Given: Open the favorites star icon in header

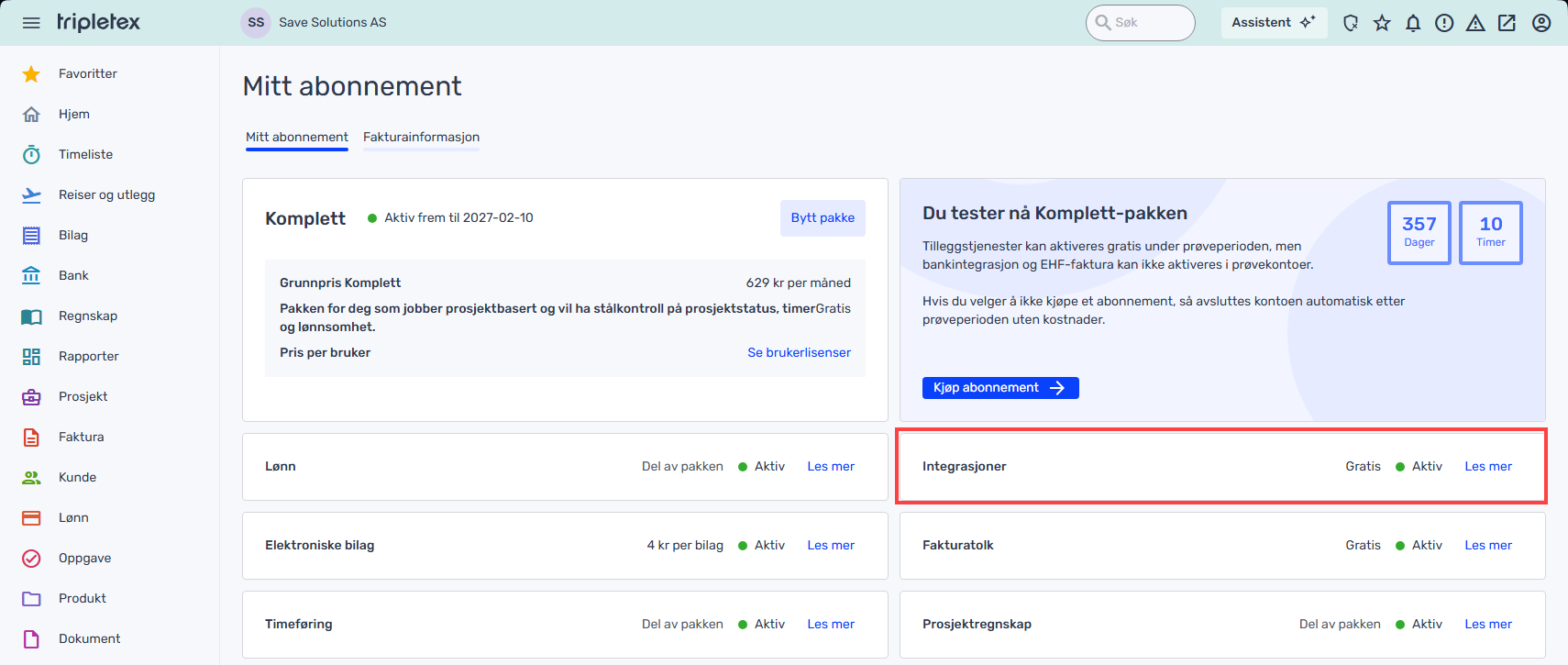Looking at the screenshot, I should click(1382, 23).
